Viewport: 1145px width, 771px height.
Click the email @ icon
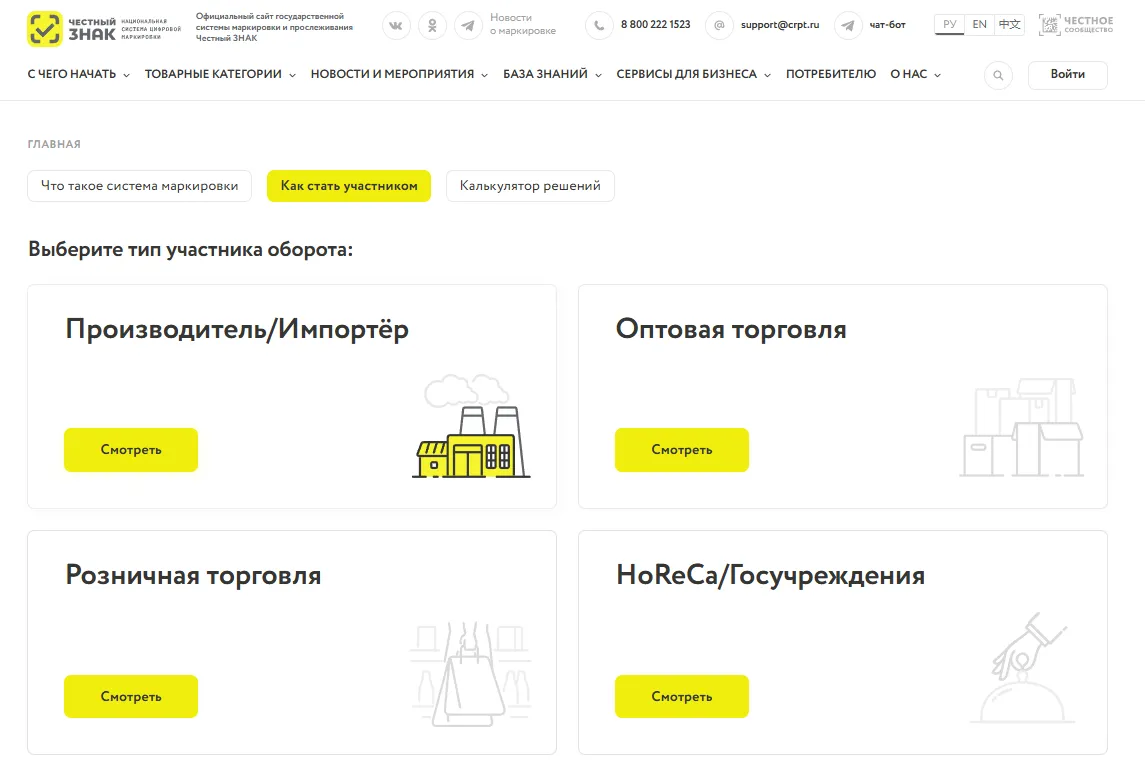click(719, 26)
